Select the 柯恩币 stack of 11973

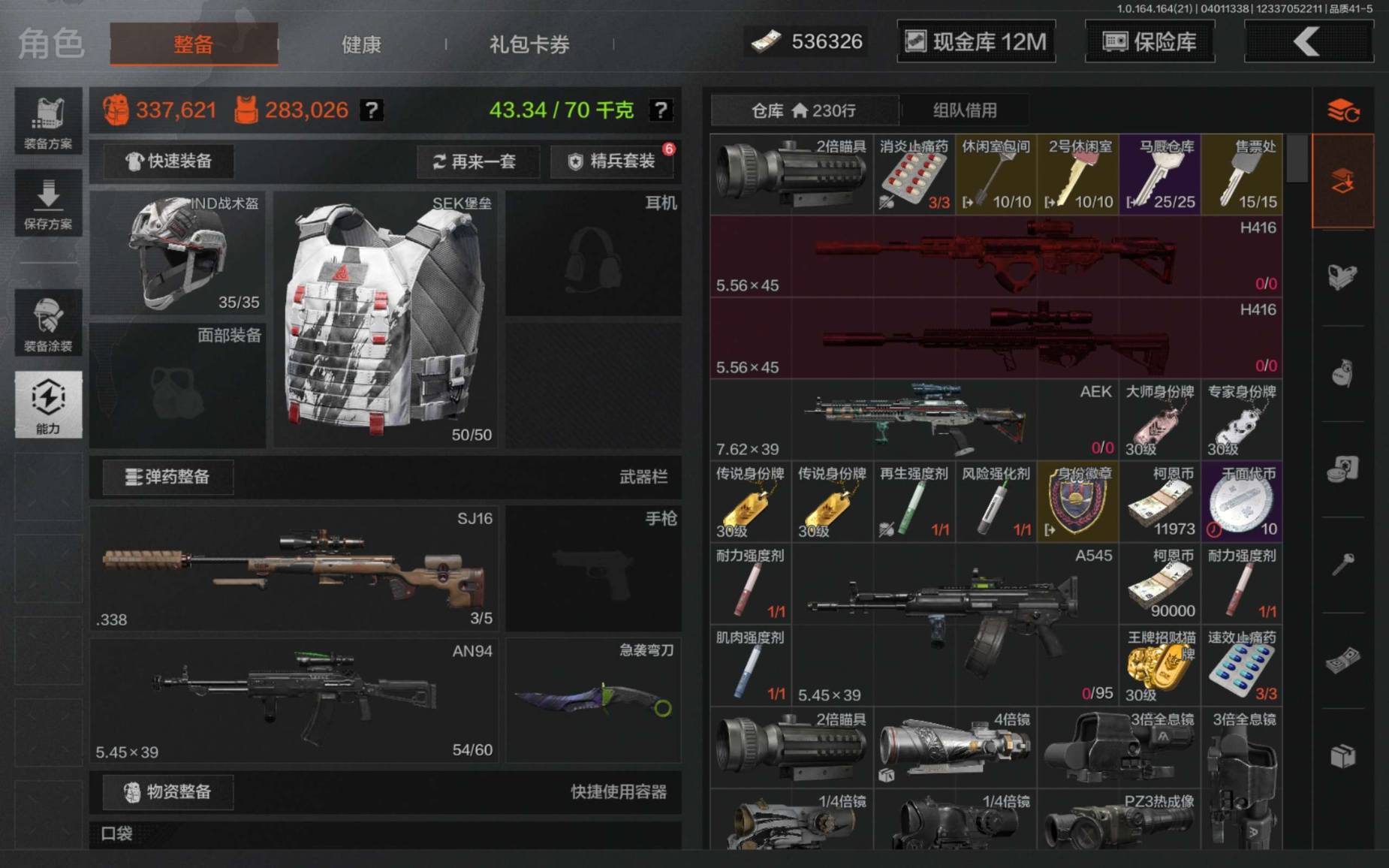(x=1160, y=502)
